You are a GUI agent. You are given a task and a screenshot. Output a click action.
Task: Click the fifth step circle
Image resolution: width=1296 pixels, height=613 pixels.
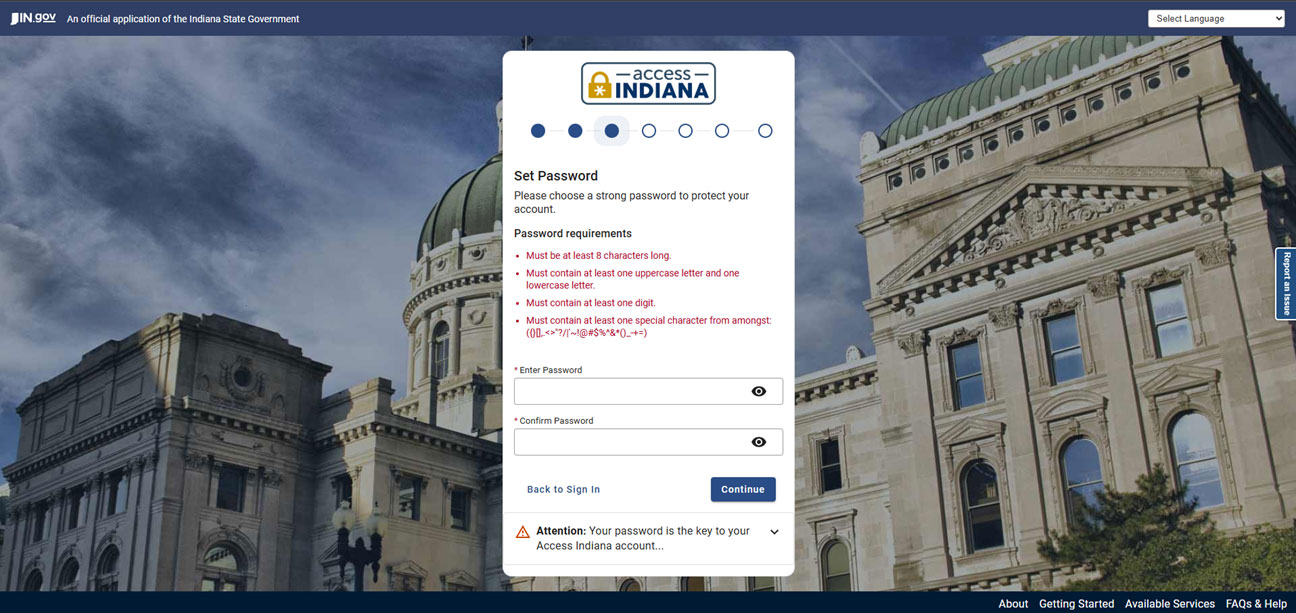pyautogui.click(x=685, y=131)
